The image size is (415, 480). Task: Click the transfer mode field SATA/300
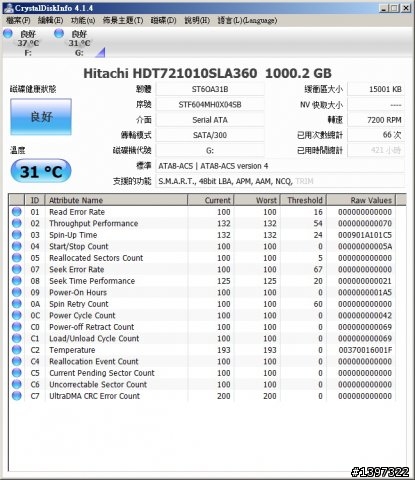point(210,135)
